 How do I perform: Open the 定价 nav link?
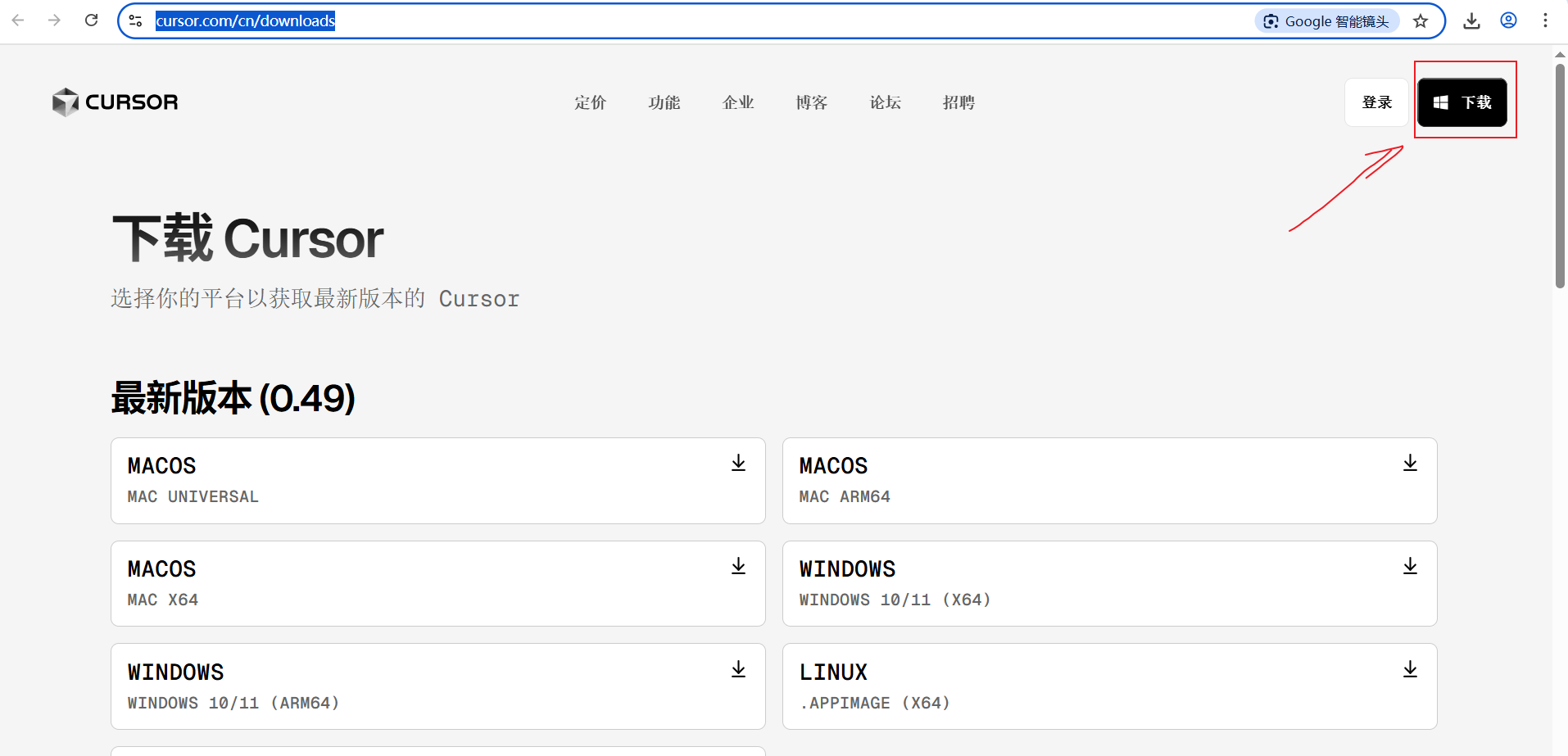(590, 102)
